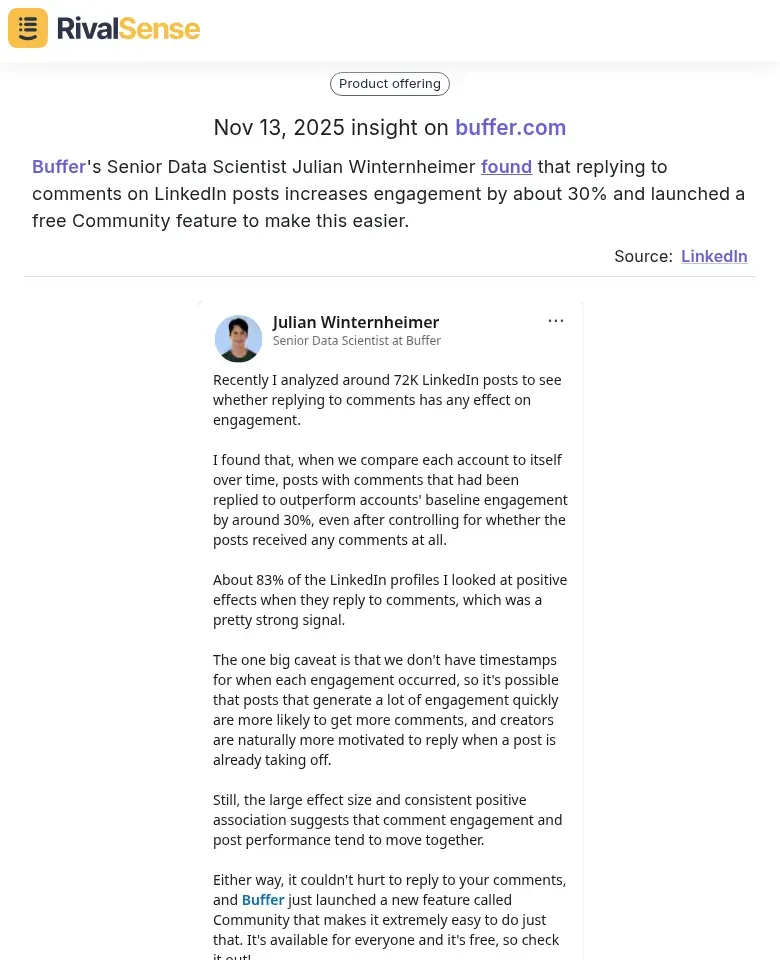This screenshot has width=780, height=960.
Task: Click the yellow RivalSense list logo icon
Action: coord(27,28)
